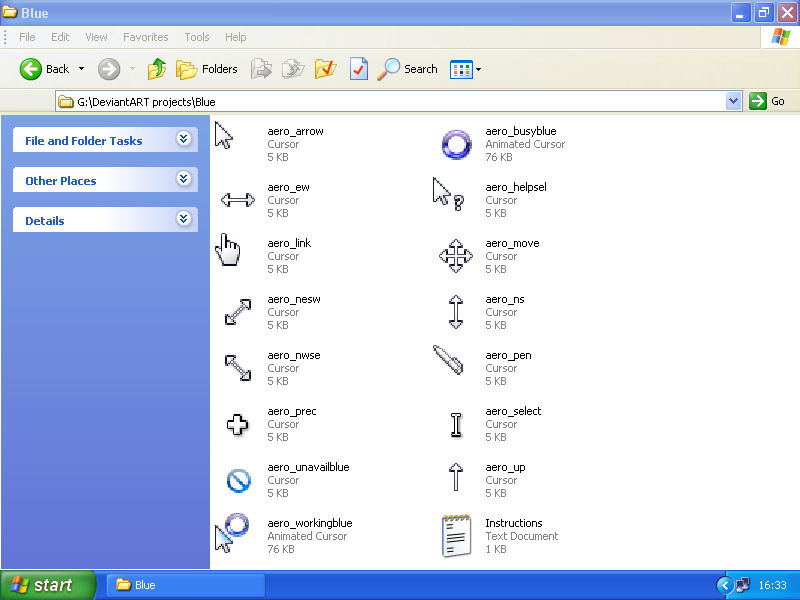
Task: Open the Start menu
Action: [45, 585]
